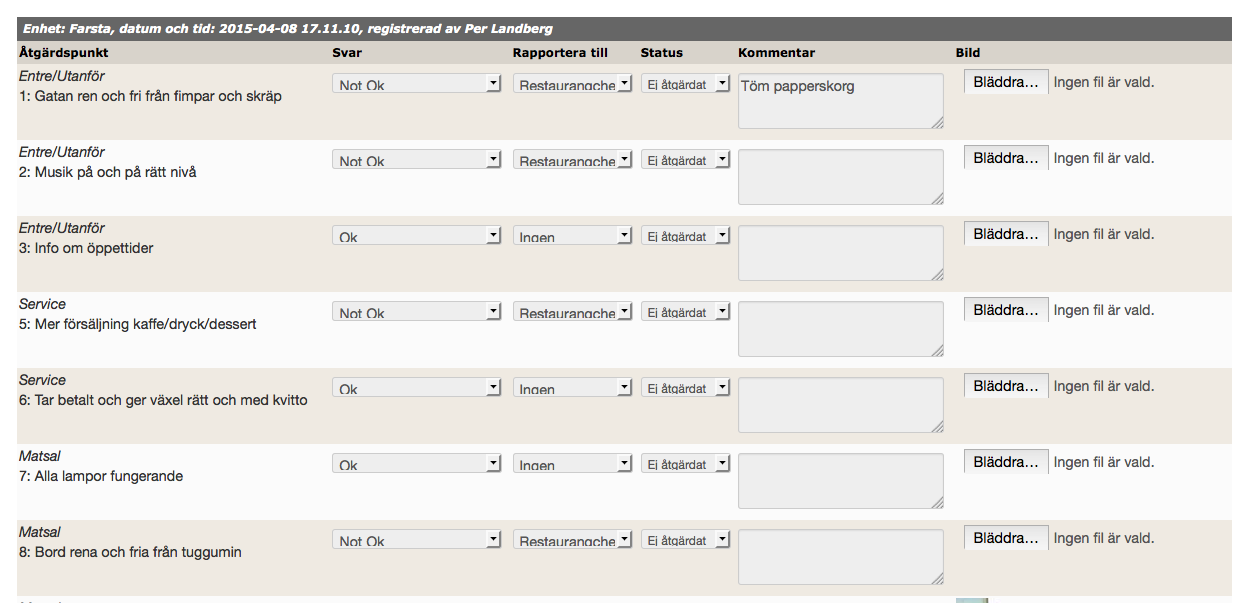Focus comment field for Info om öppettider
The width and height of the screenshot is (1251, 603).
(840, 253)
